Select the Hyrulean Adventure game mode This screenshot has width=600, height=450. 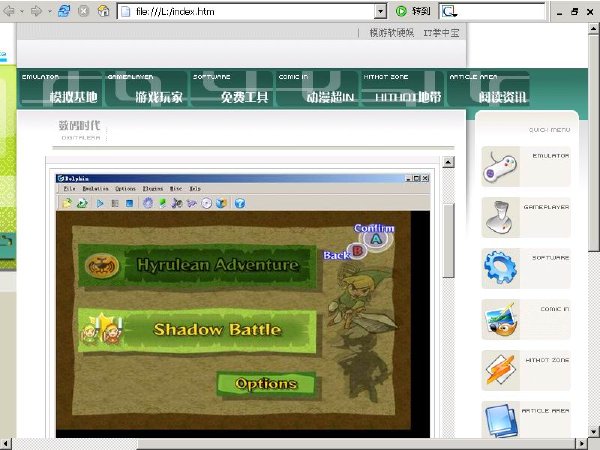point(197,266)
